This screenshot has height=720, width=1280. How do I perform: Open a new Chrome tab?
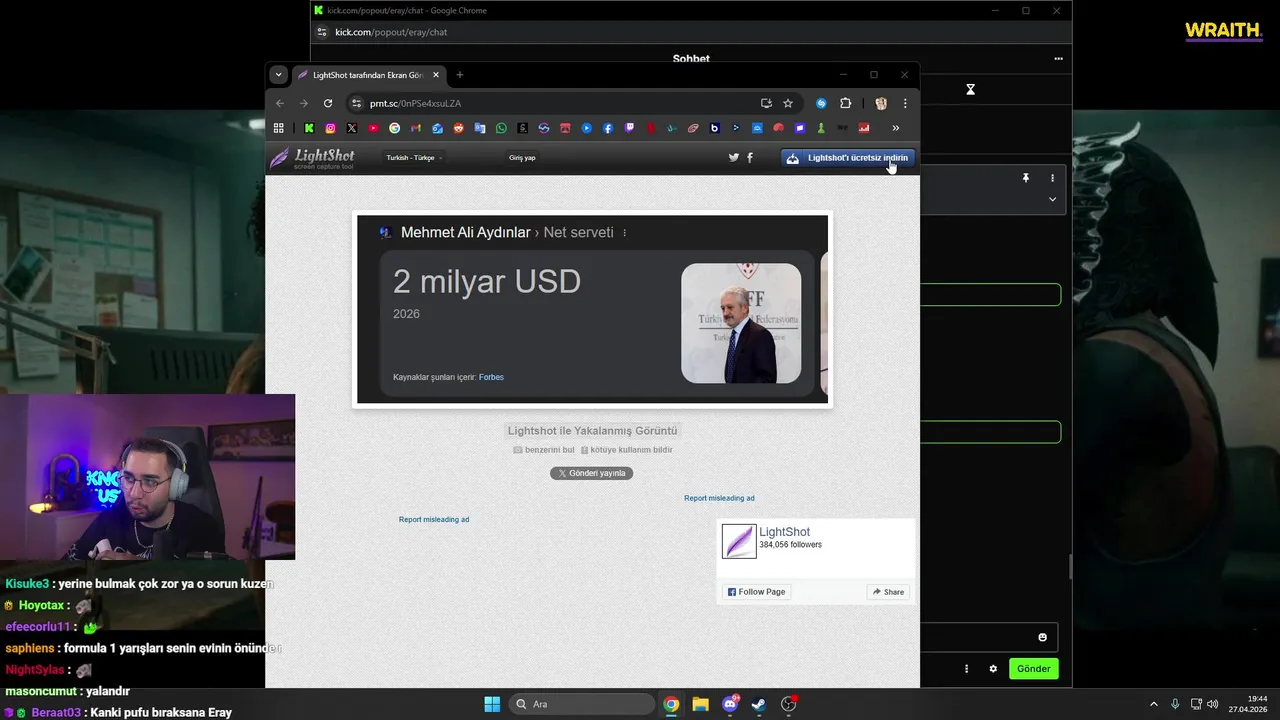(460, 75)
